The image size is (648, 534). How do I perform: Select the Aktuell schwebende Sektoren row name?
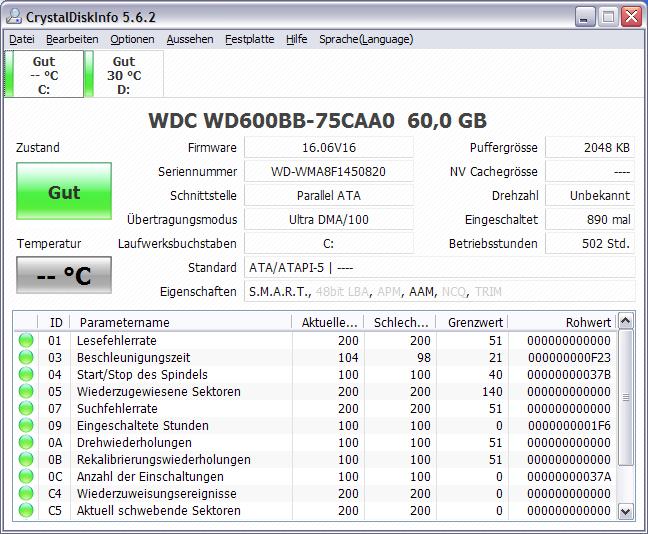(159, 510)
